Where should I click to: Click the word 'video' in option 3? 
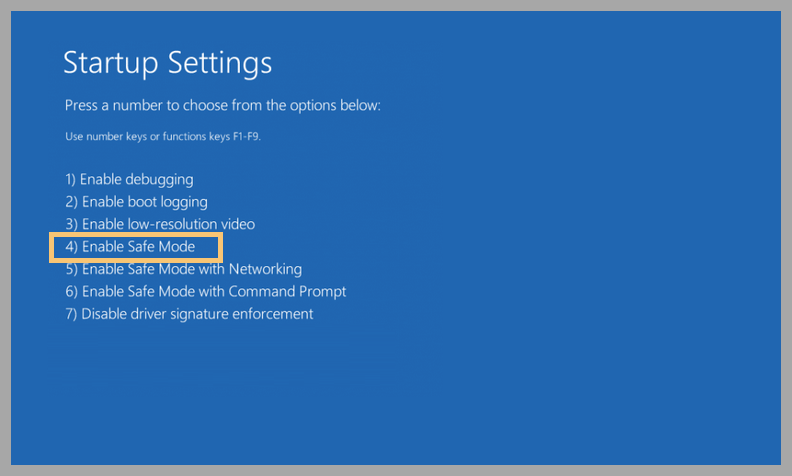click(237, 224)
